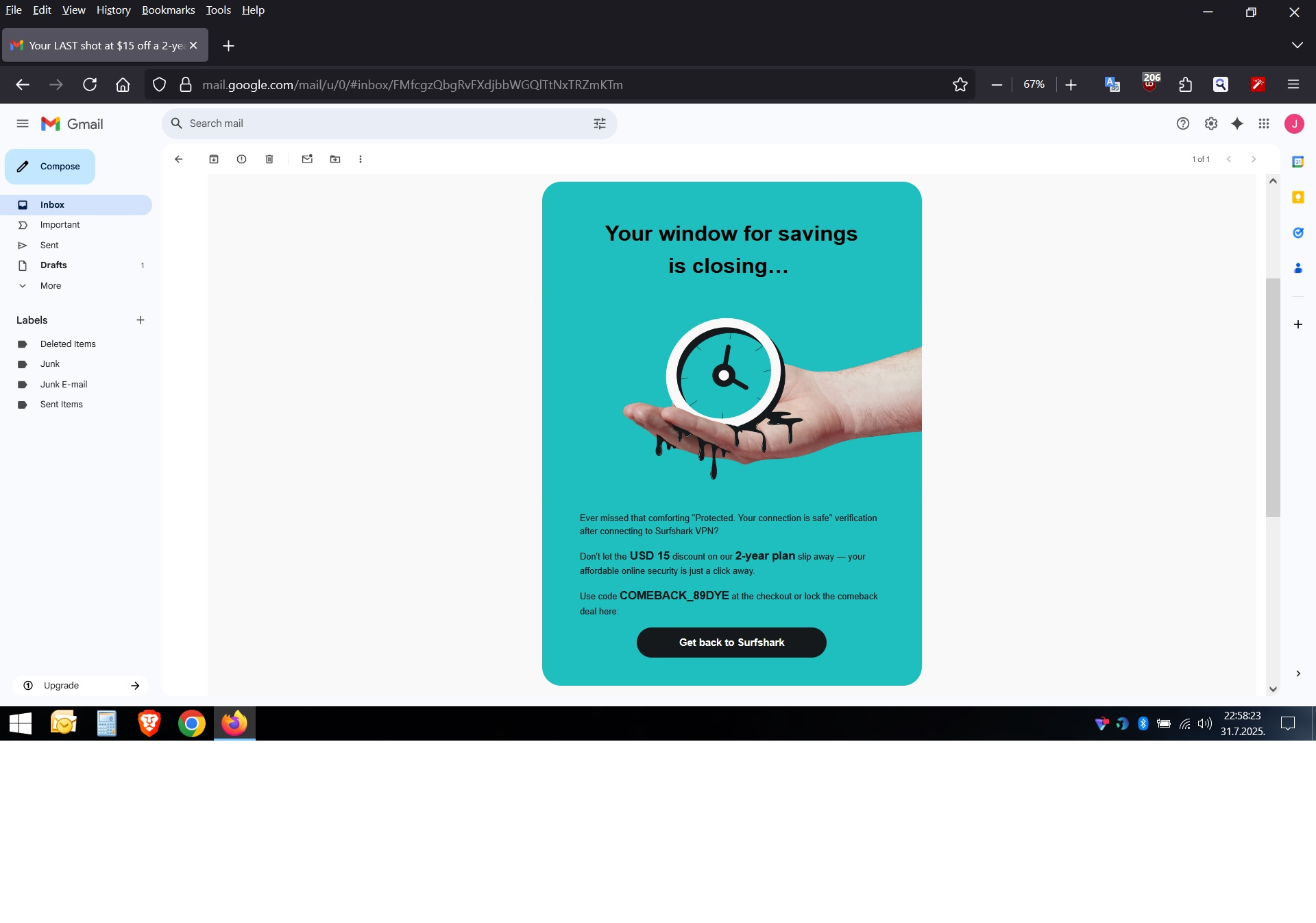
Task: Open Gmail settings gear
Action: [1211, 123]
